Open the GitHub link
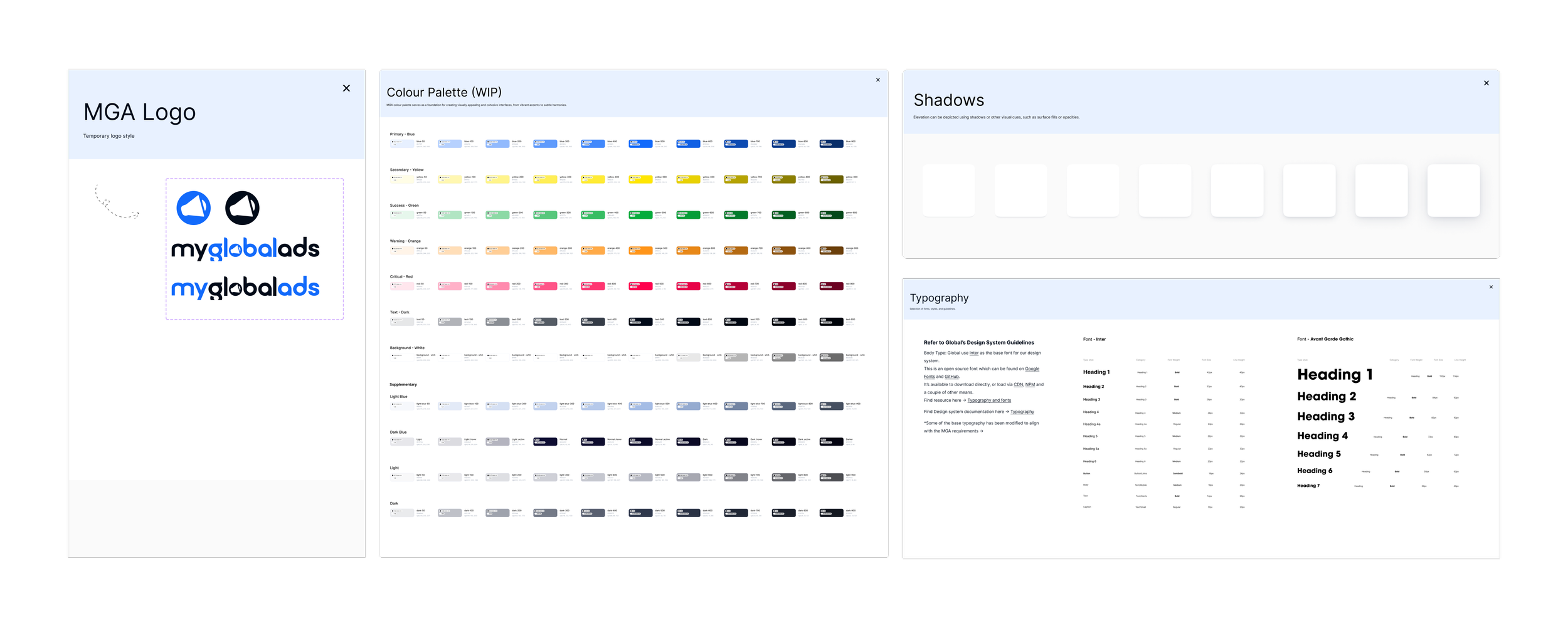This screenshot has height=628, width=1568. (951, 377)
